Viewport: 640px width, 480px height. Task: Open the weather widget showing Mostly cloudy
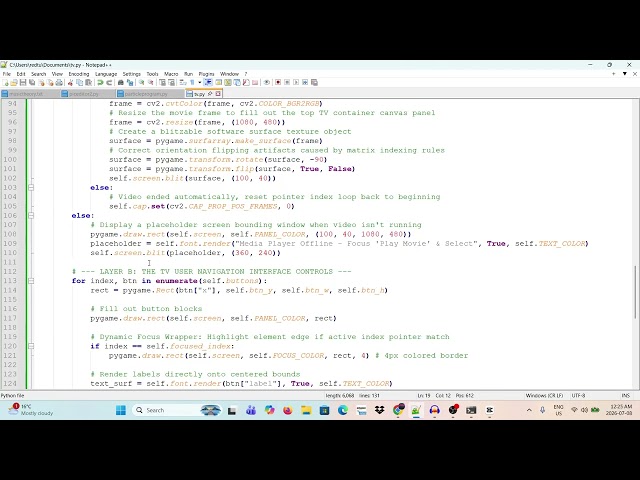click(x=31, y=410)
